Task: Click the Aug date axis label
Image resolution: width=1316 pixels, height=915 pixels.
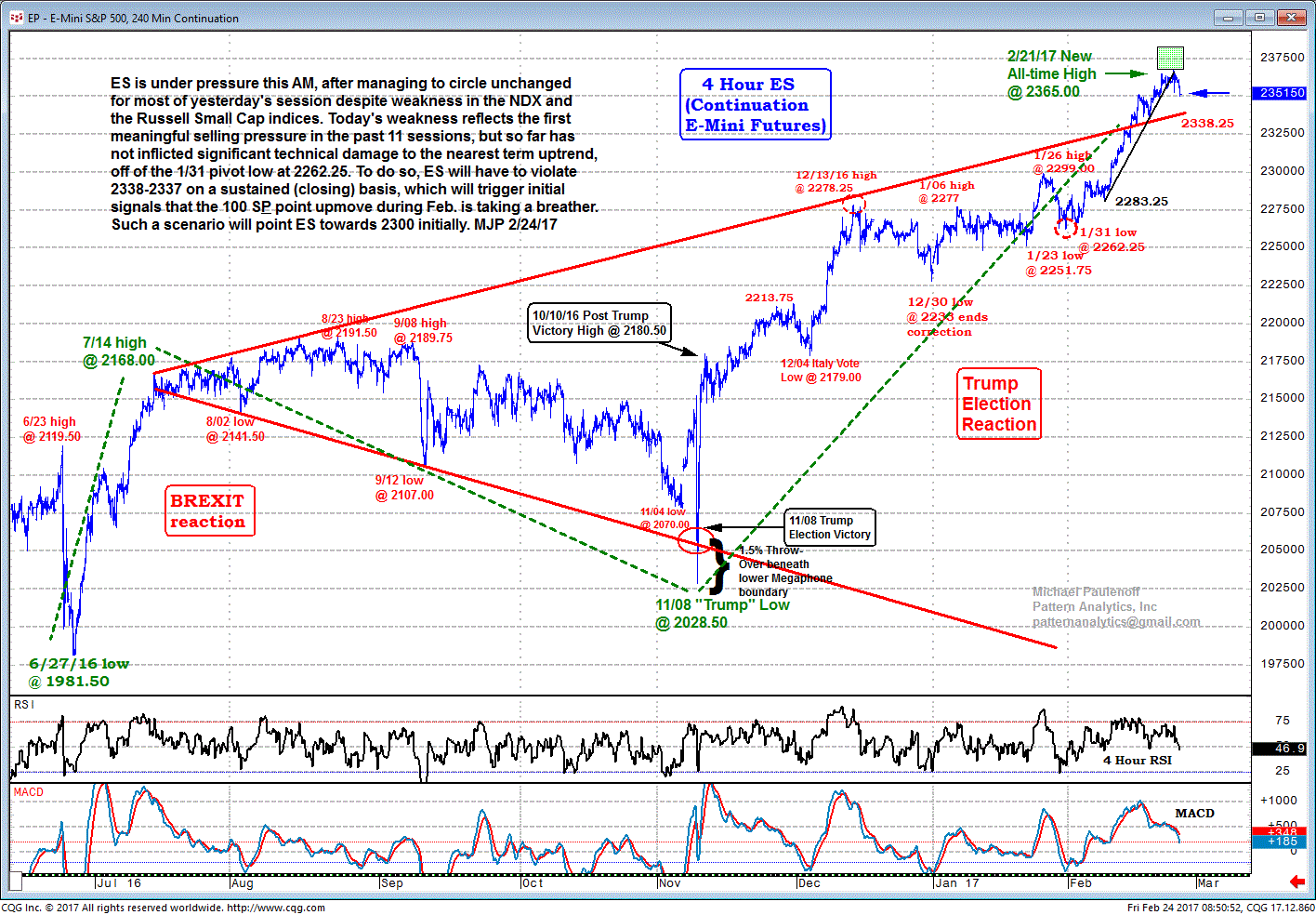Action: [x=243, y=882]
